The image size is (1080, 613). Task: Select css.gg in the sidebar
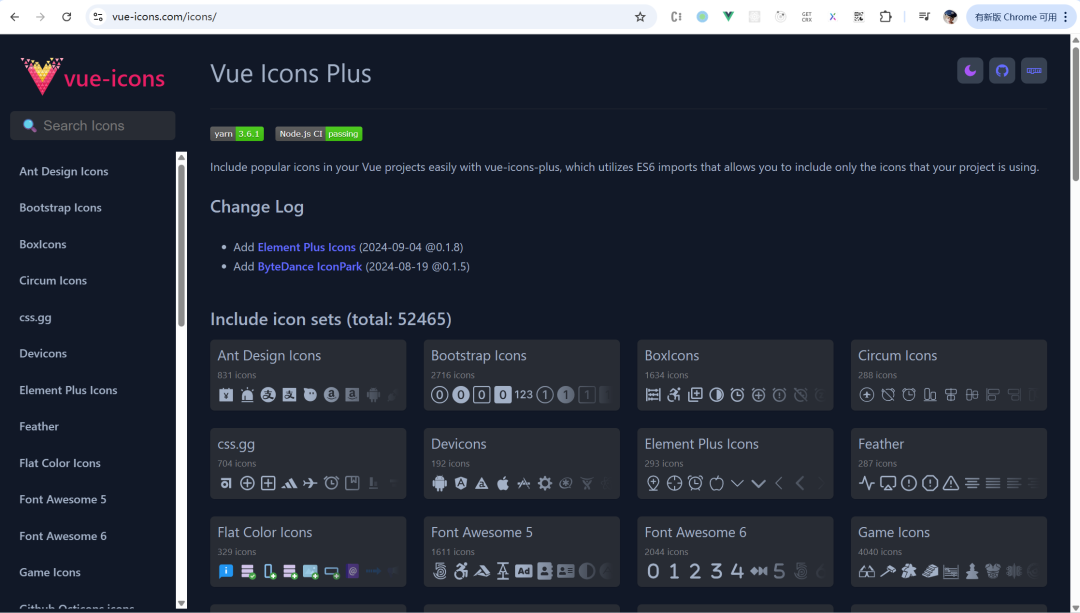click(x=35, y=317)
